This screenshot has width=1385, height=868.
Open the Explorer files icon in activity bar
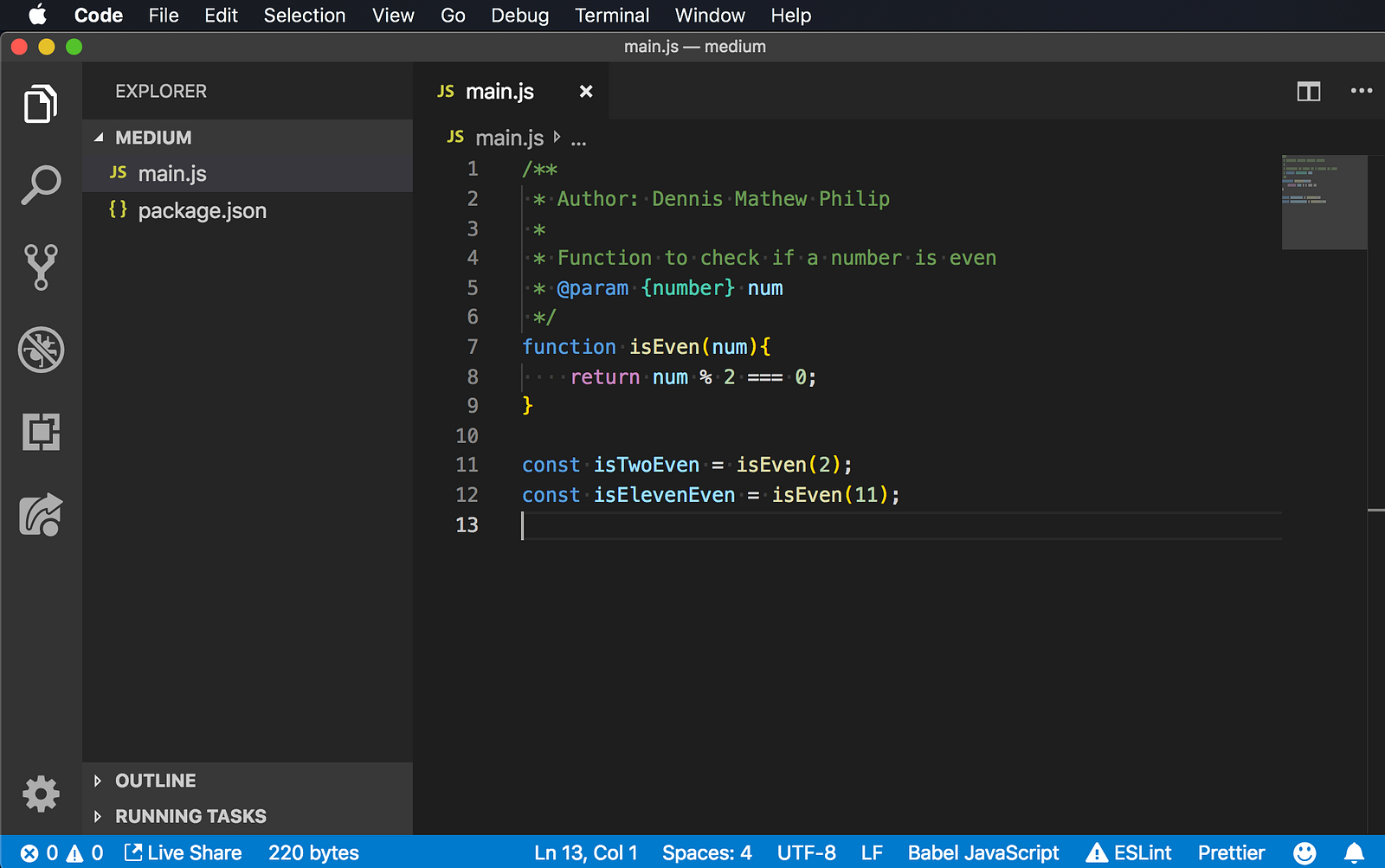pyautogui.click(x=41, y=104)
